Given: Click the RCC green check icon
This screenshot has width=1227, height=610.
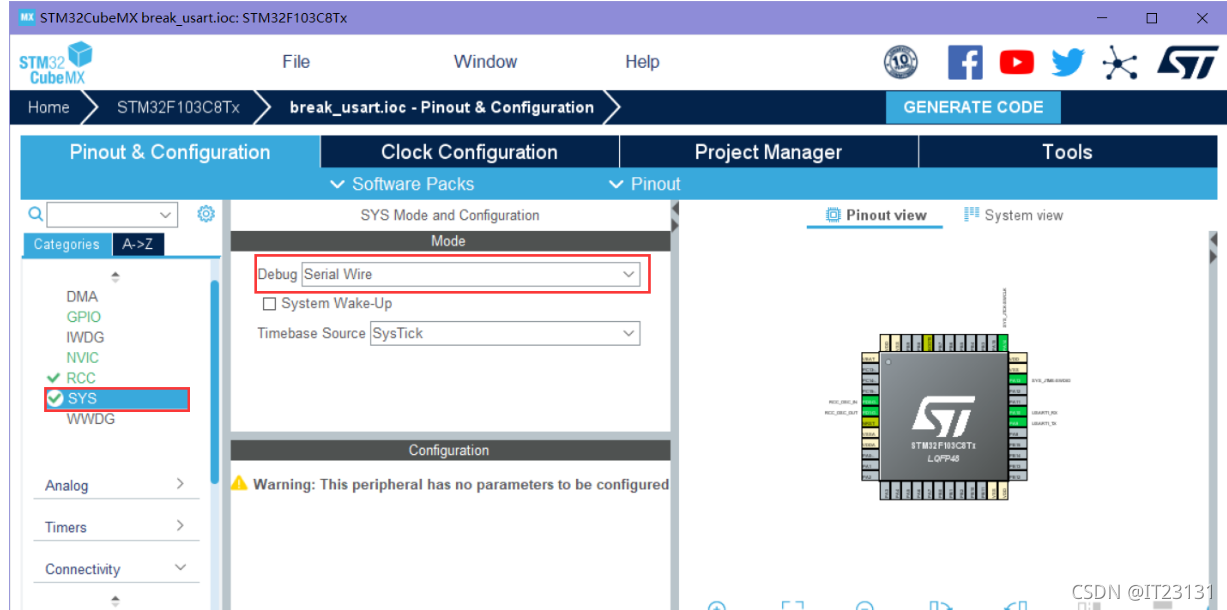Looking at the screenshot, I should 54,378.
